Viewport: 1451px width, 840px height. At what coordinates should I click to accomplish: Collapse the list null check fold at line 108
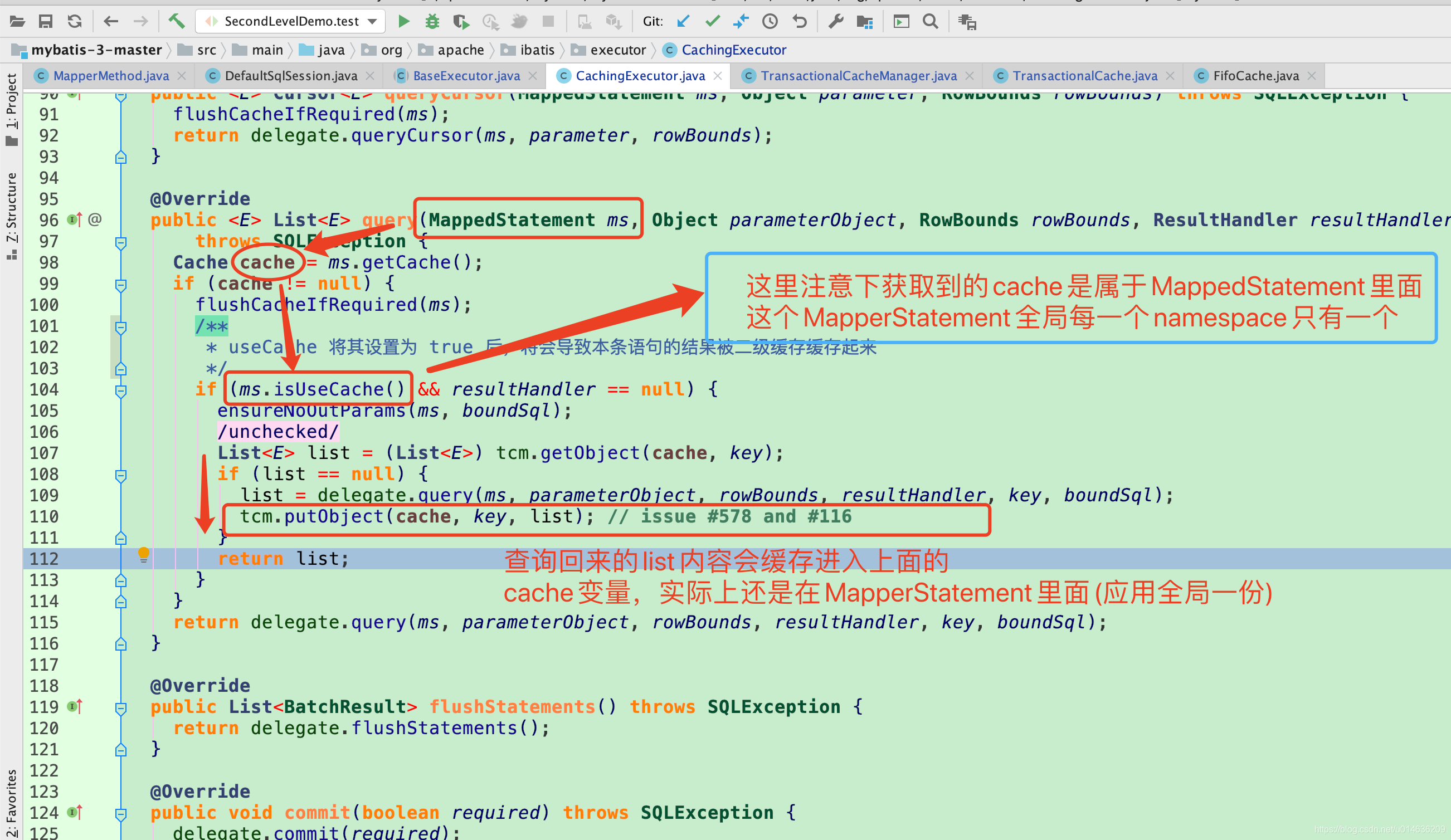(x=121, y=476)
